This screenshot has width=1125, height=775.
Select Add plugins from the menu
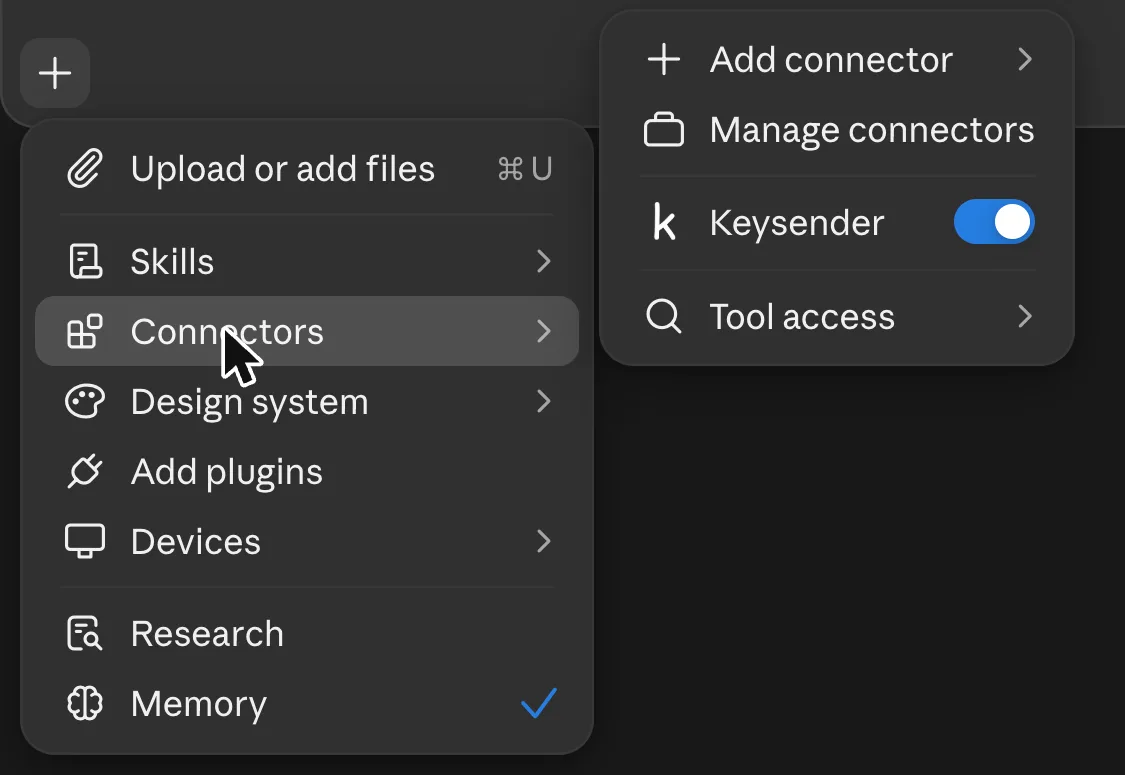point(307,471)
